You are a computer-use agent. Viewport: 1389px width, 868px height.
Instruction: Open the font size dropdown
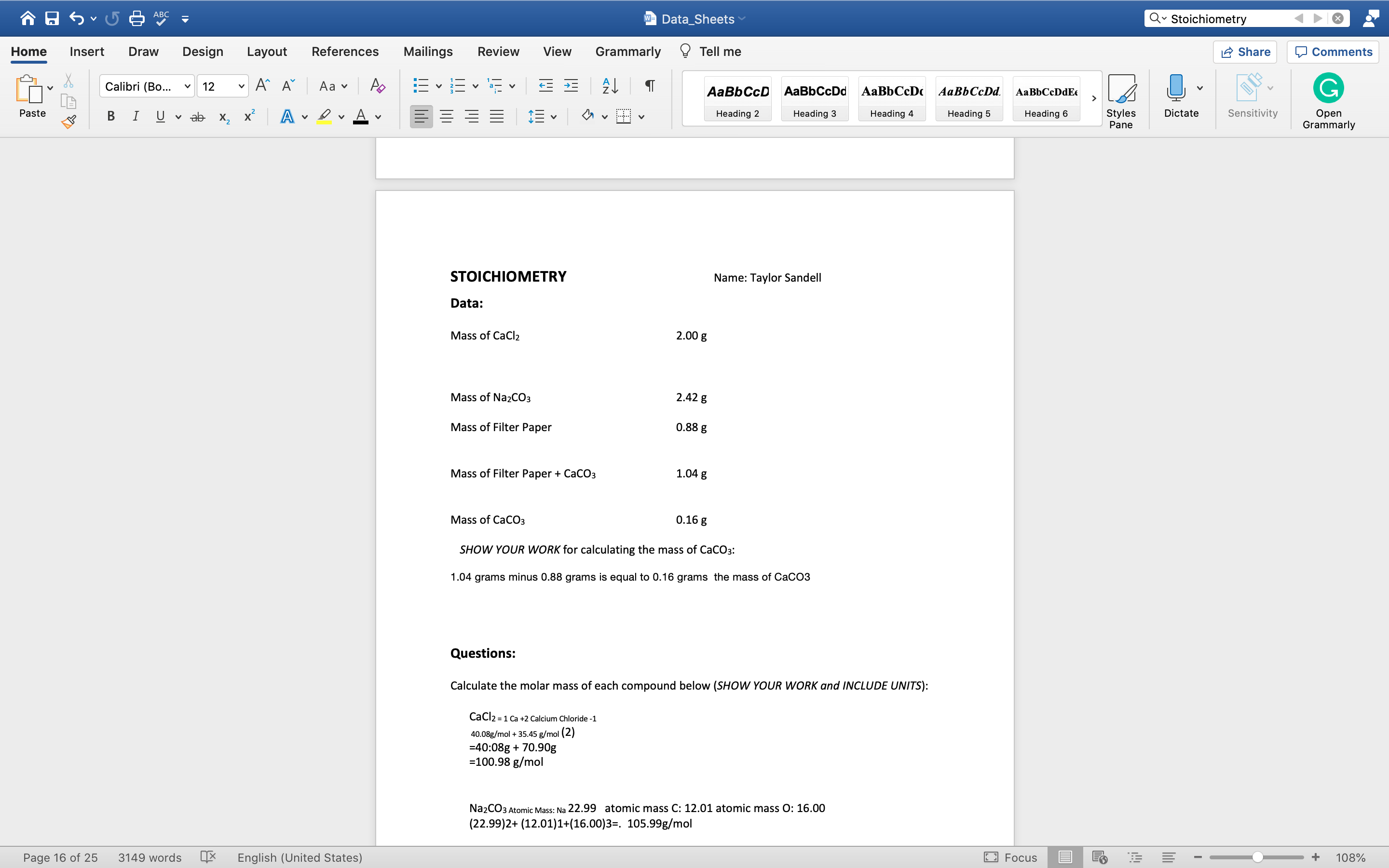(241, 86)
